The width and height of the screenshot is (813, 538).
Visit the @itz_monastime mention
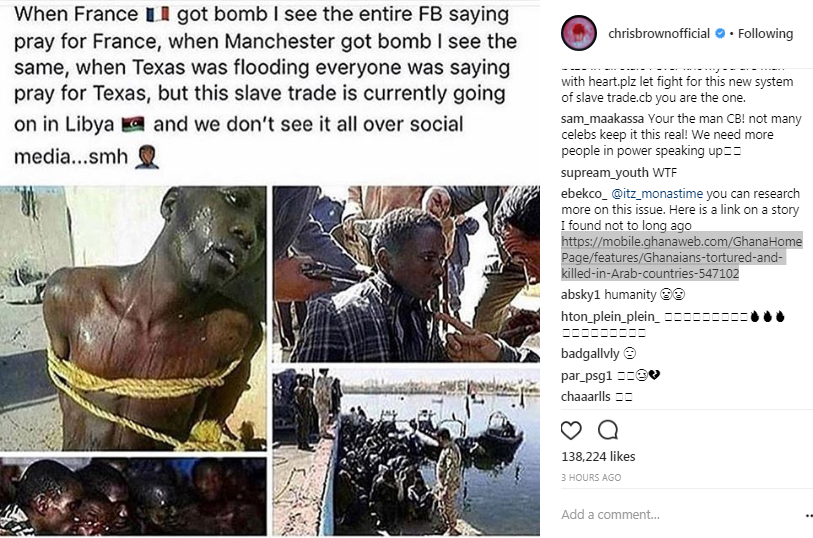(657, 194)
